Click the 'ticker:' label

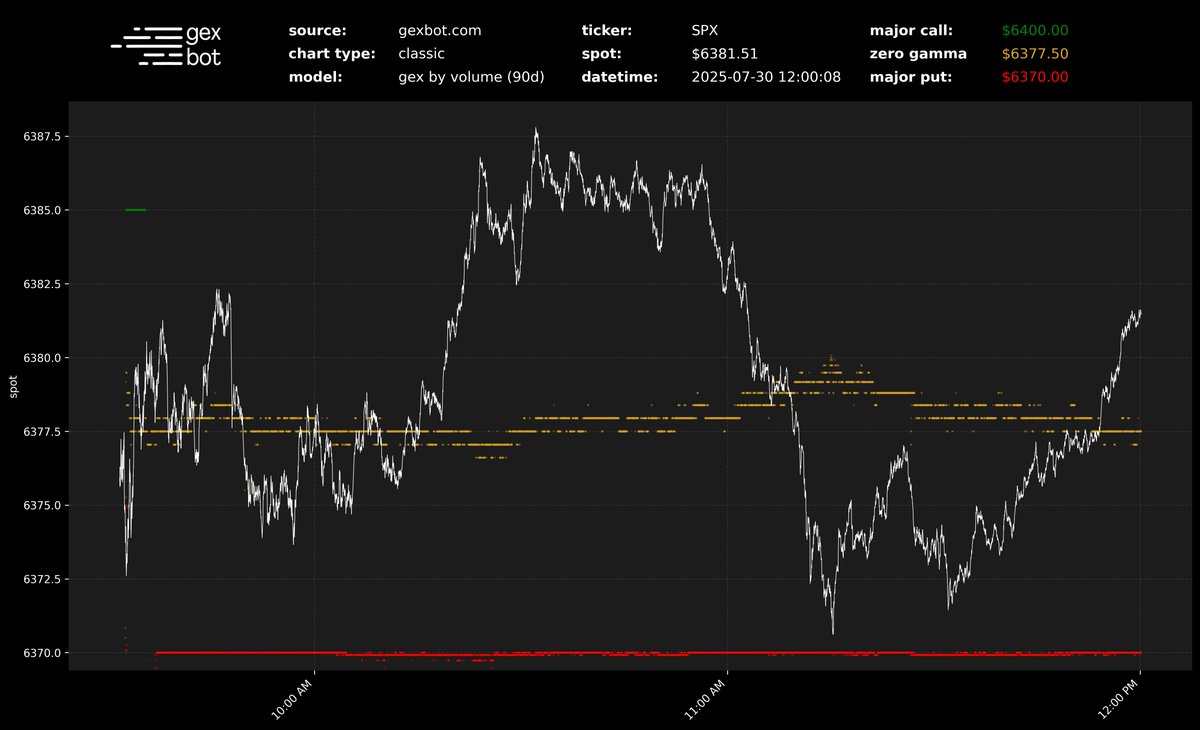tap(607, 31)
